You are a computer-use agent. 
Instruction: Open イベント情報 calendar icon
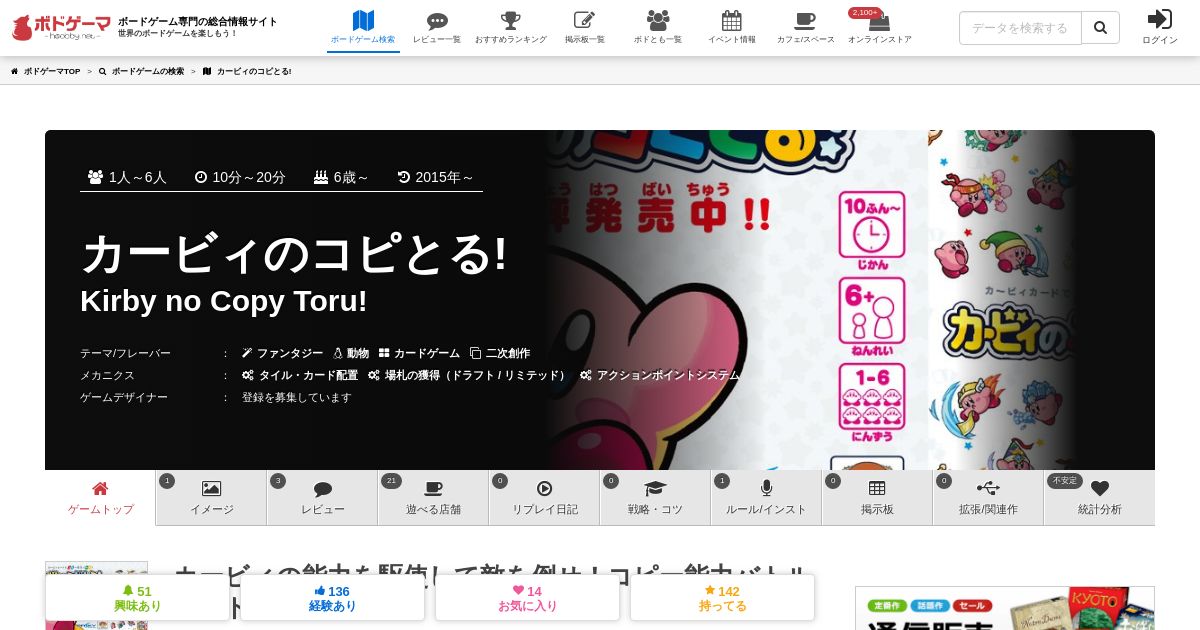click(732, 20)
